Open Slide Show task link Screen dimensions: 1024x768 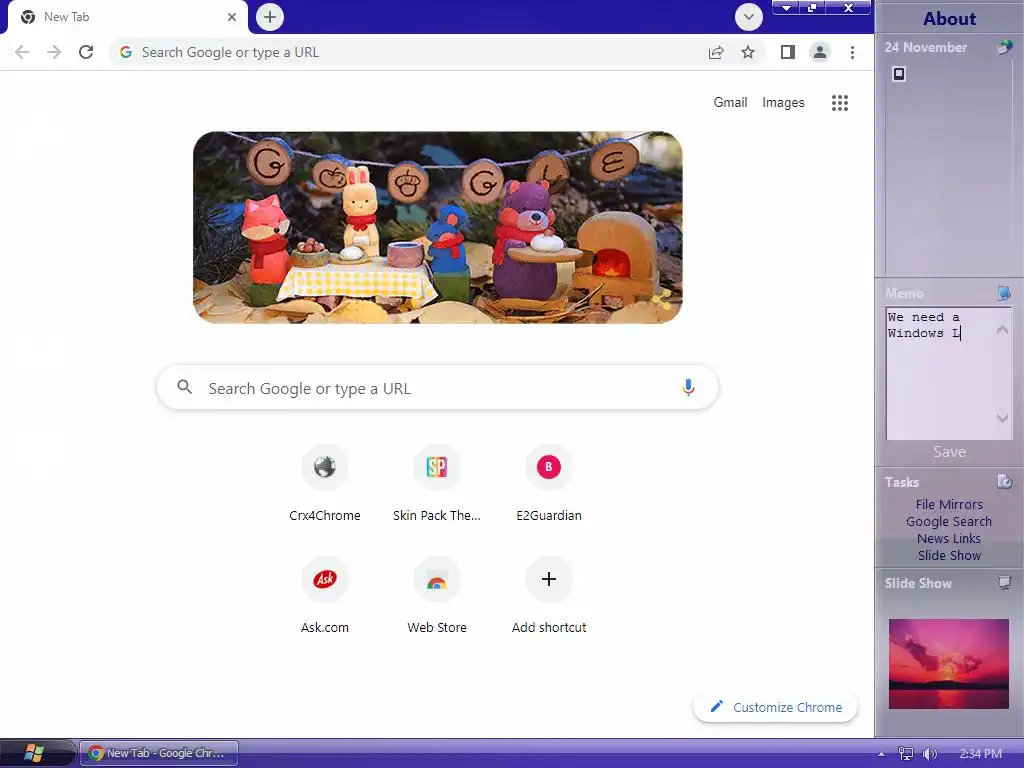(949, 555)
